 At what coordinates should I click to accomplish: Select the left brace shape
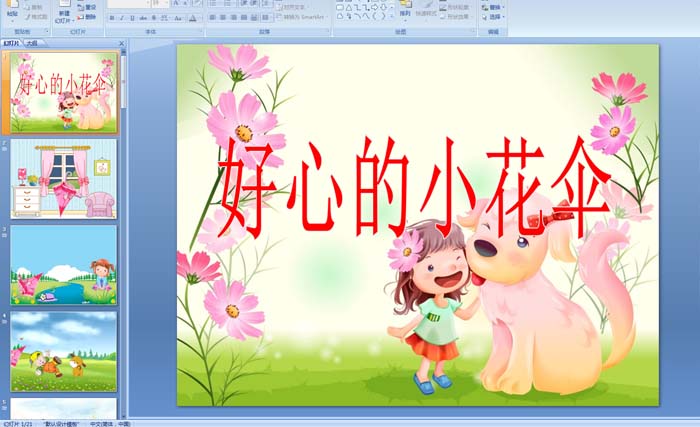tap(374, 16)
